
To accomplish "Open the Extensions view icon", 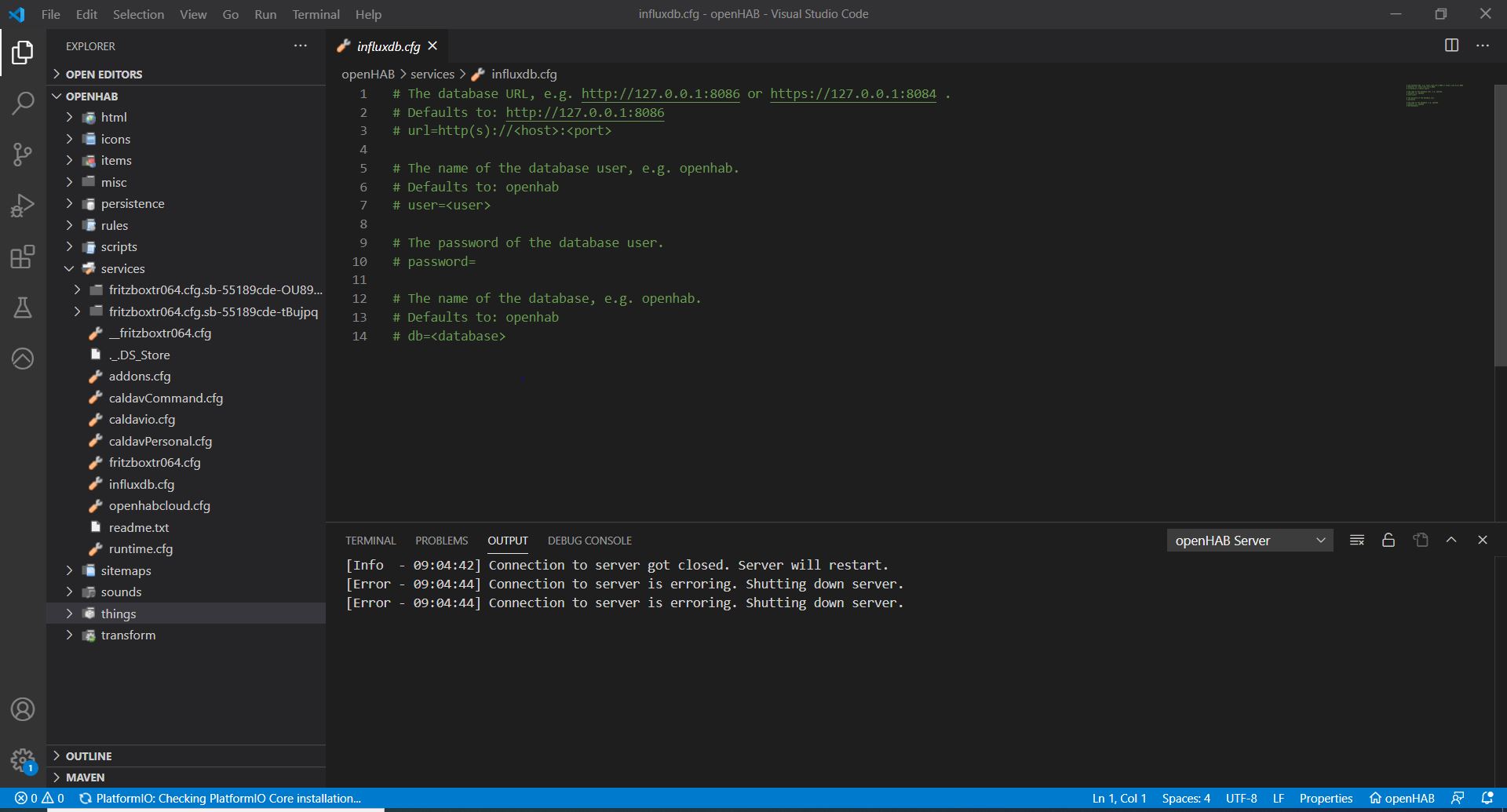I will pos(23,257).
